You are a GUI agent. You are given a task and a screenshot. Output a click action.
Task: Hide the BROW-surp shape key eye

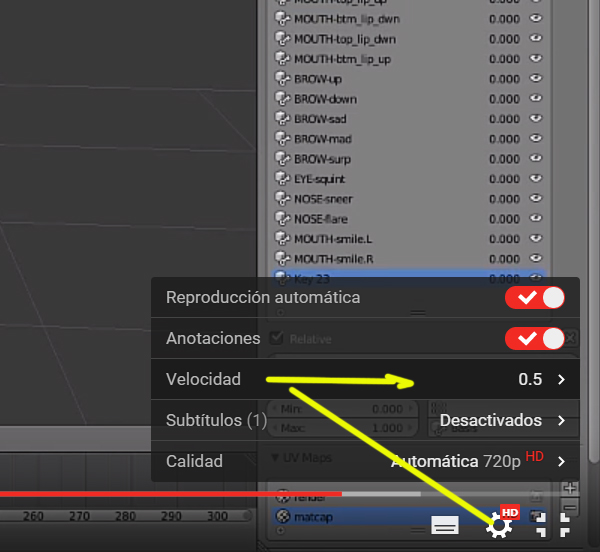coord(536,158)
